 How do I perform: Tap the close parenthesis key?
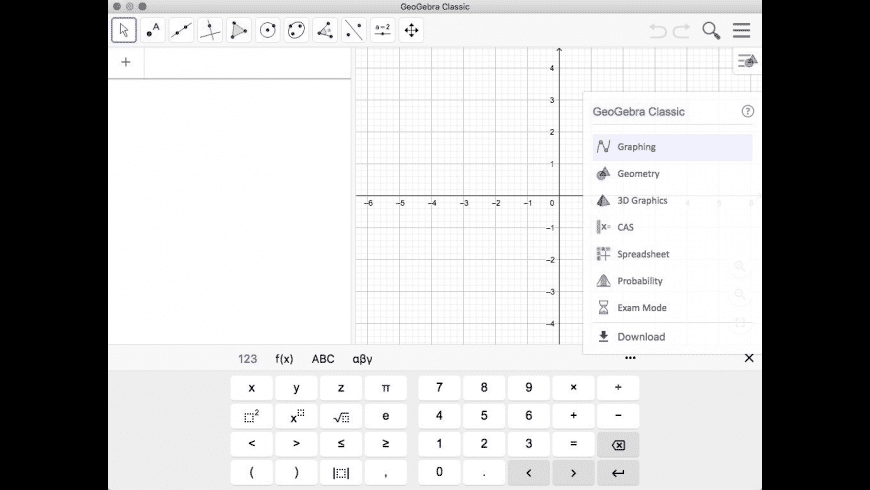point(296,472)
